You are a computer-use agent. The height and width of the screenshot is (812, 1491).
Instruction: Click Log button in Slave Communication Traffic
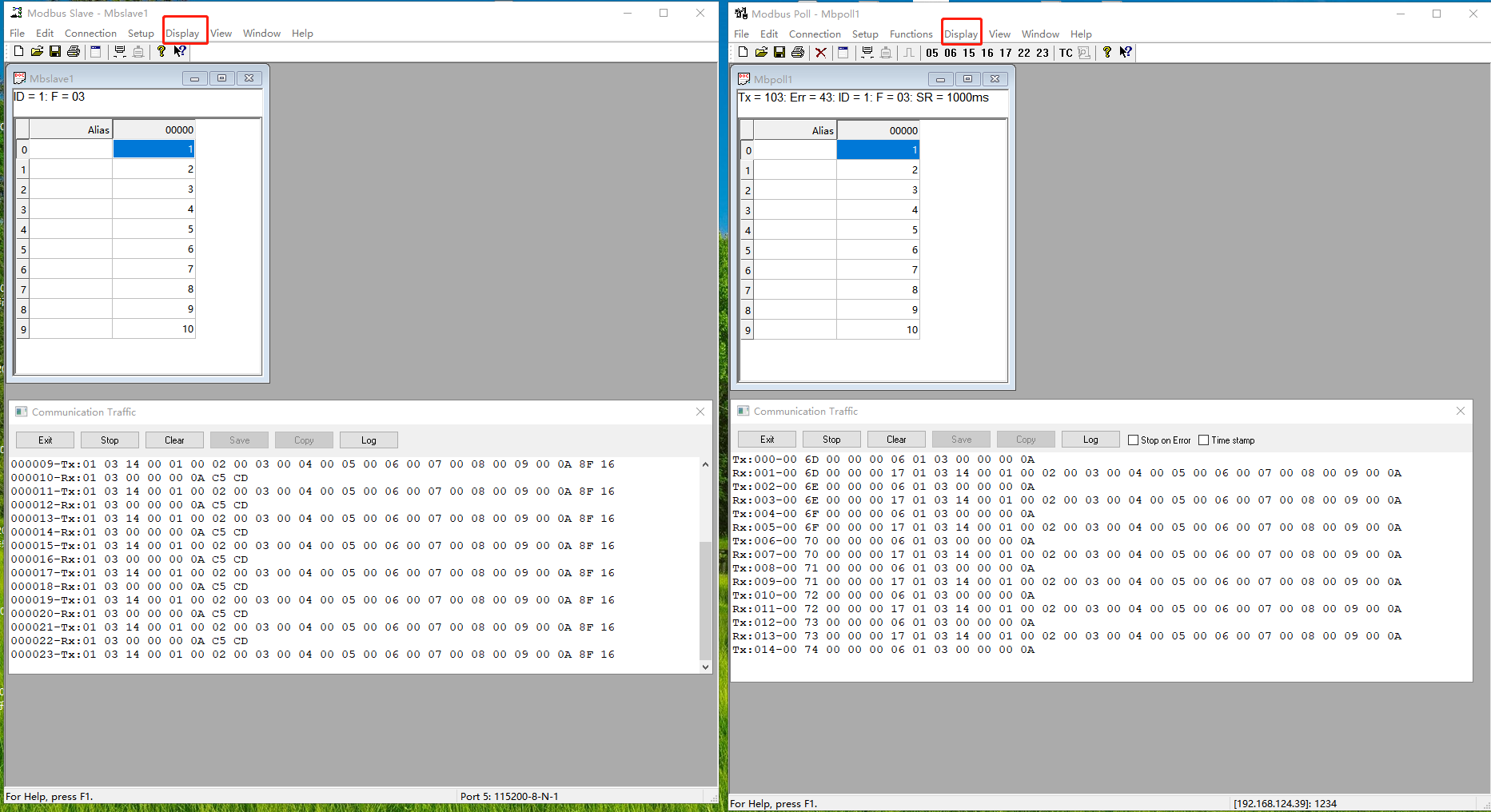click(369, 440)
